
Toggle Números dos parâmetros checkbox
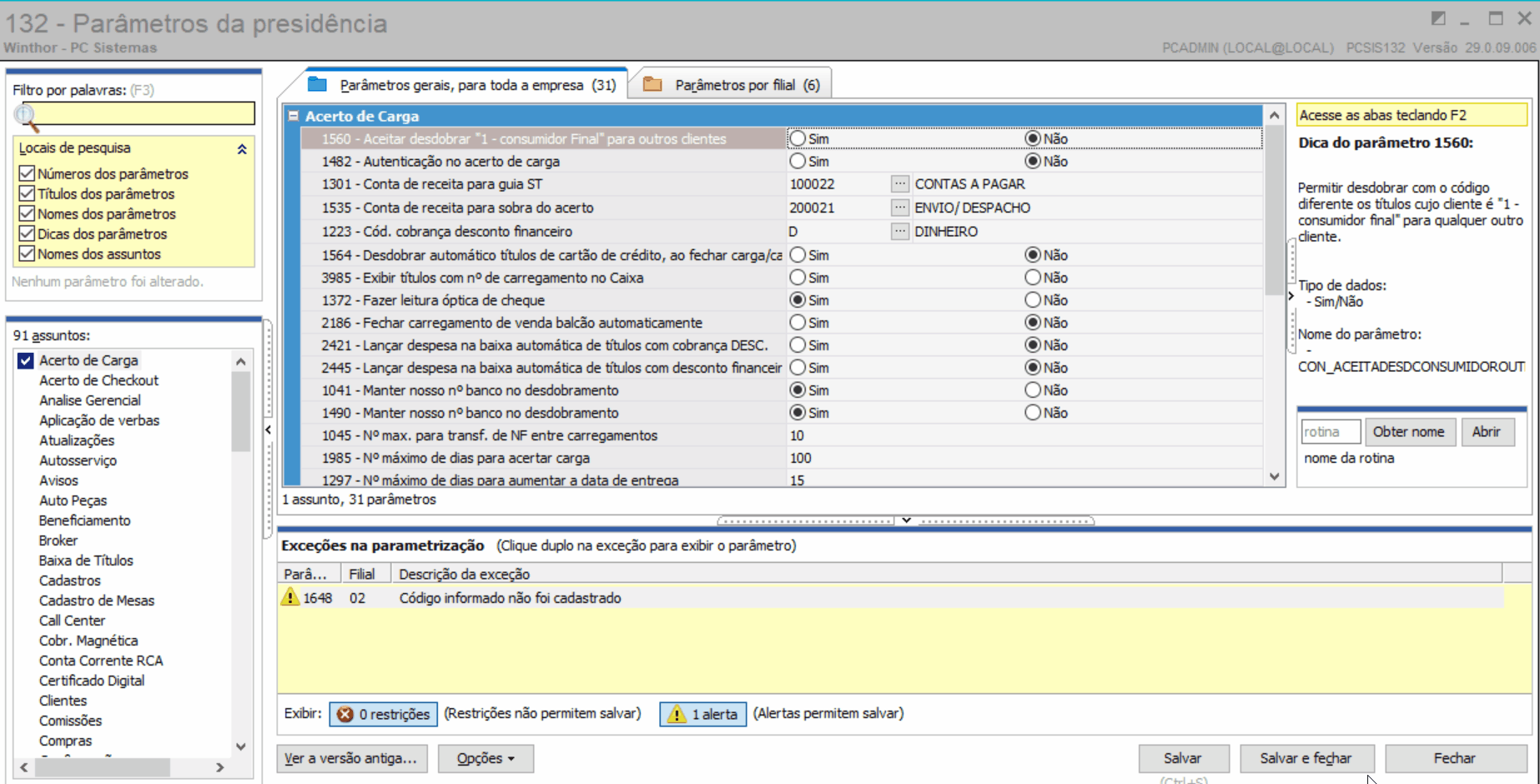pyautogui.click(x=27, y=173)
